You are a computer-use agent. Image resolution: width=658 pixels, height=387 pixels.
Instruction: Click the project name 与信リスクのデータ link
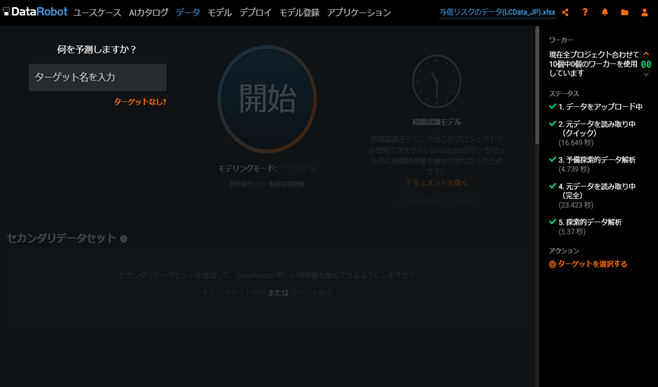[497, 12]
